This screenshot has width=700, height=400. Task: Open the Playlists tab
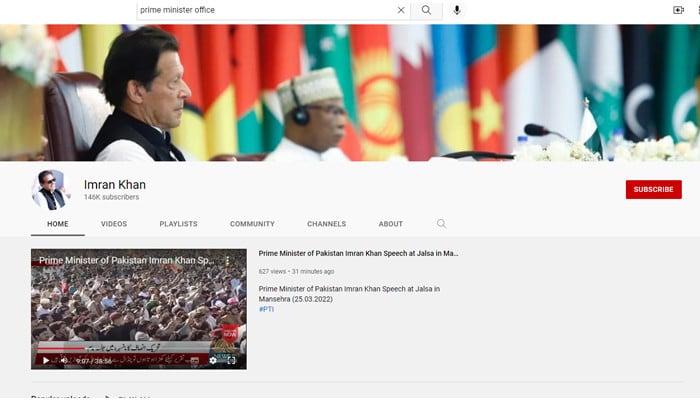pos(179,224)
